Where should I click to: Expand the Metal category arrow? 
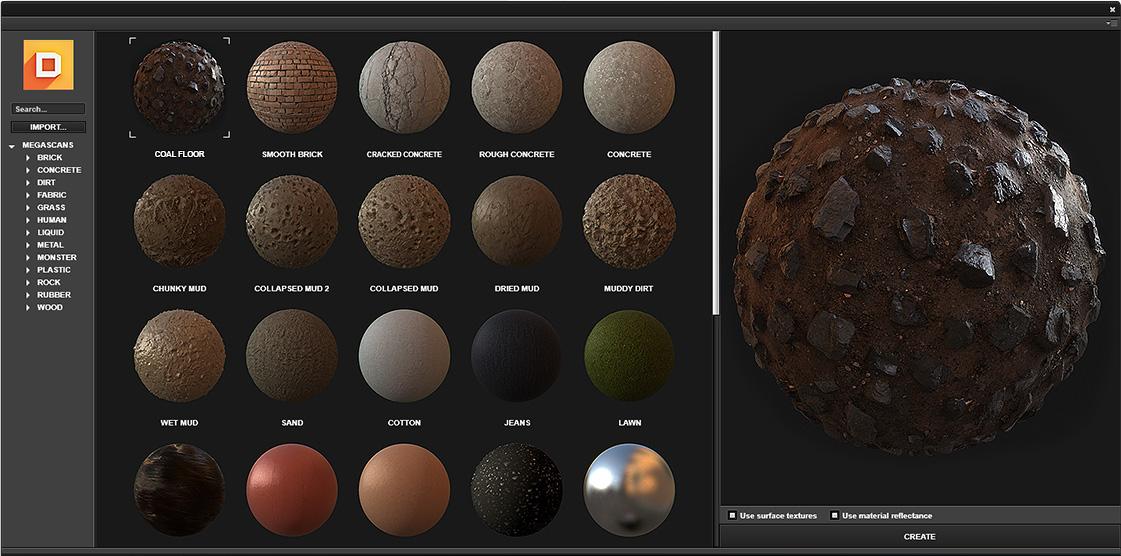[28, 245]
